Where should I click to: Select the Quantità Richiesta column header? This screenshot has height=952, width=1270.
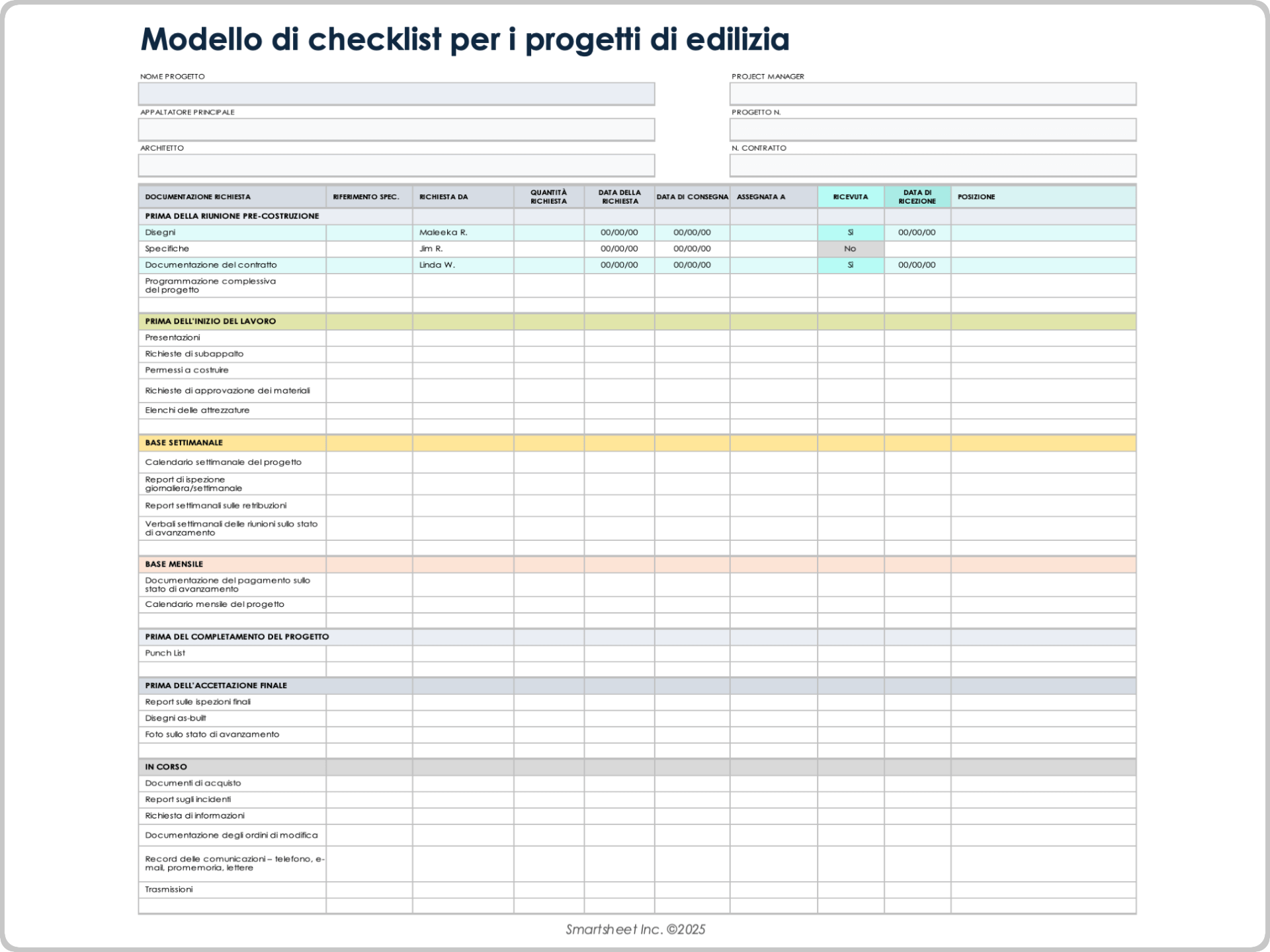coord(549,197)
